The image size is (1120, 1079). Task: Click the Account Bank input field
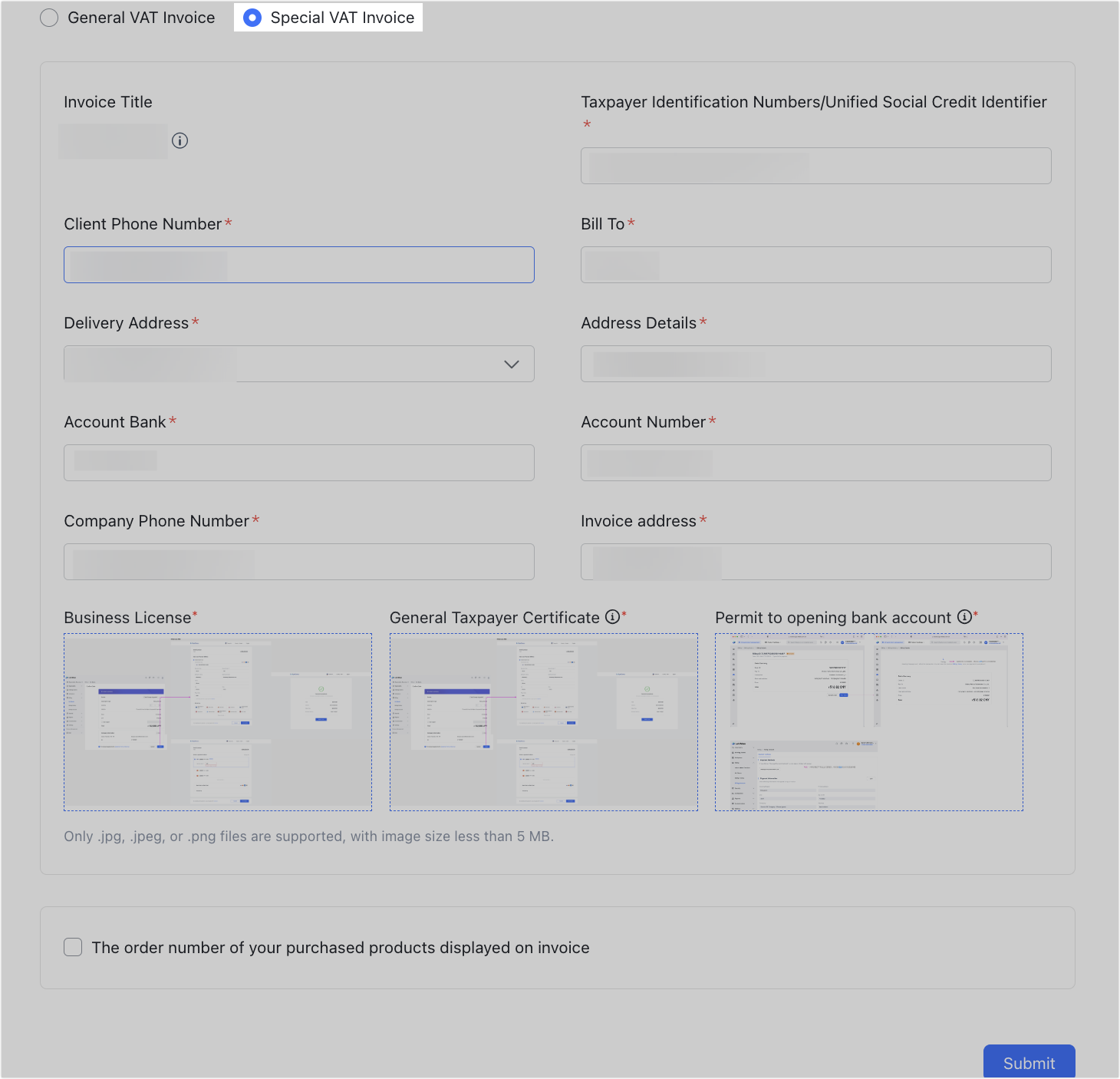coord(298,462)
